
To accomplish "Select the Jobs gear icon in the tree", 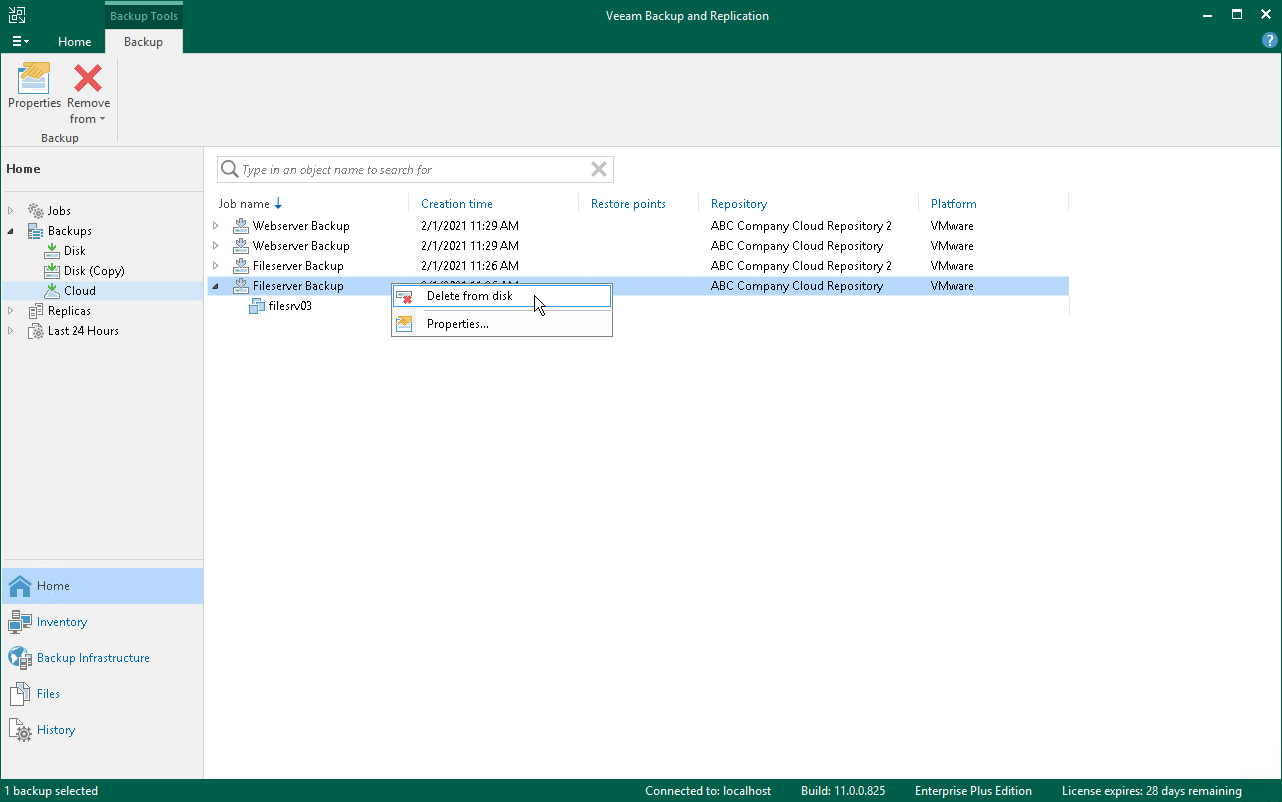I will (36, 211).
